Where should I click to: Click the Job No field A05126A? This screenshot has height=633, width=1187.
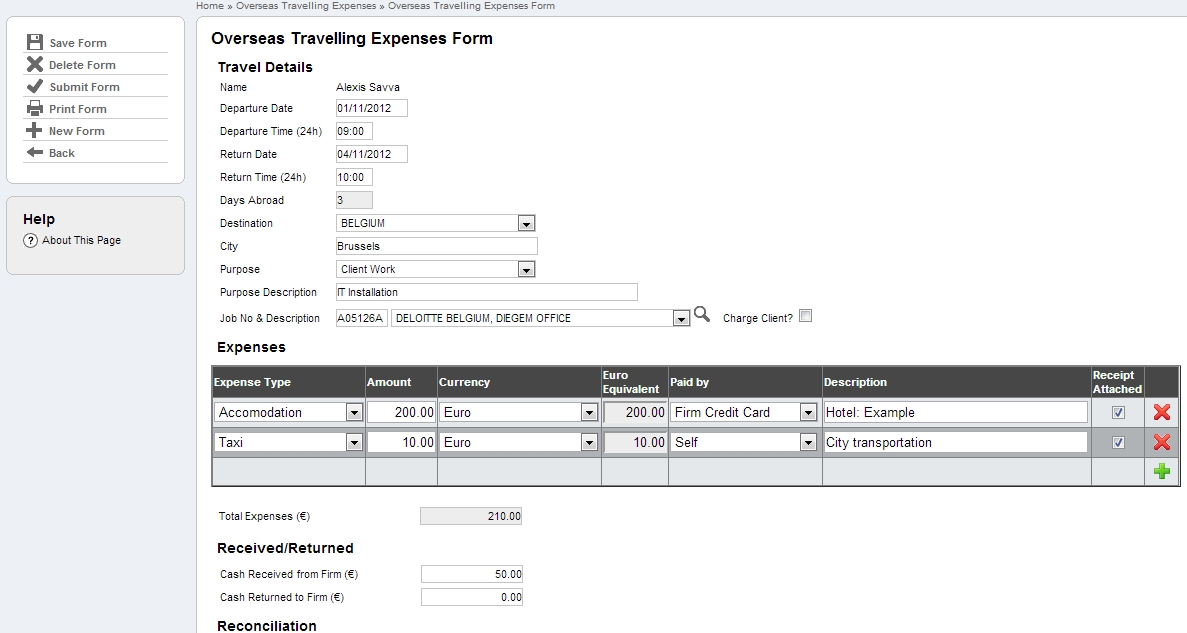362,319
